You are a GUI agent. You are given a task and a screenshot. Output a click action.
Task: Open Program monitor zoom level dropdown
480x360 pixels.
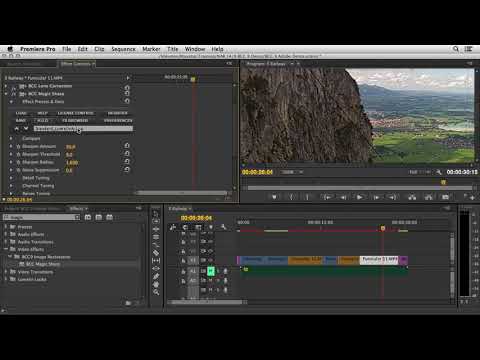[x=292, y=172]
